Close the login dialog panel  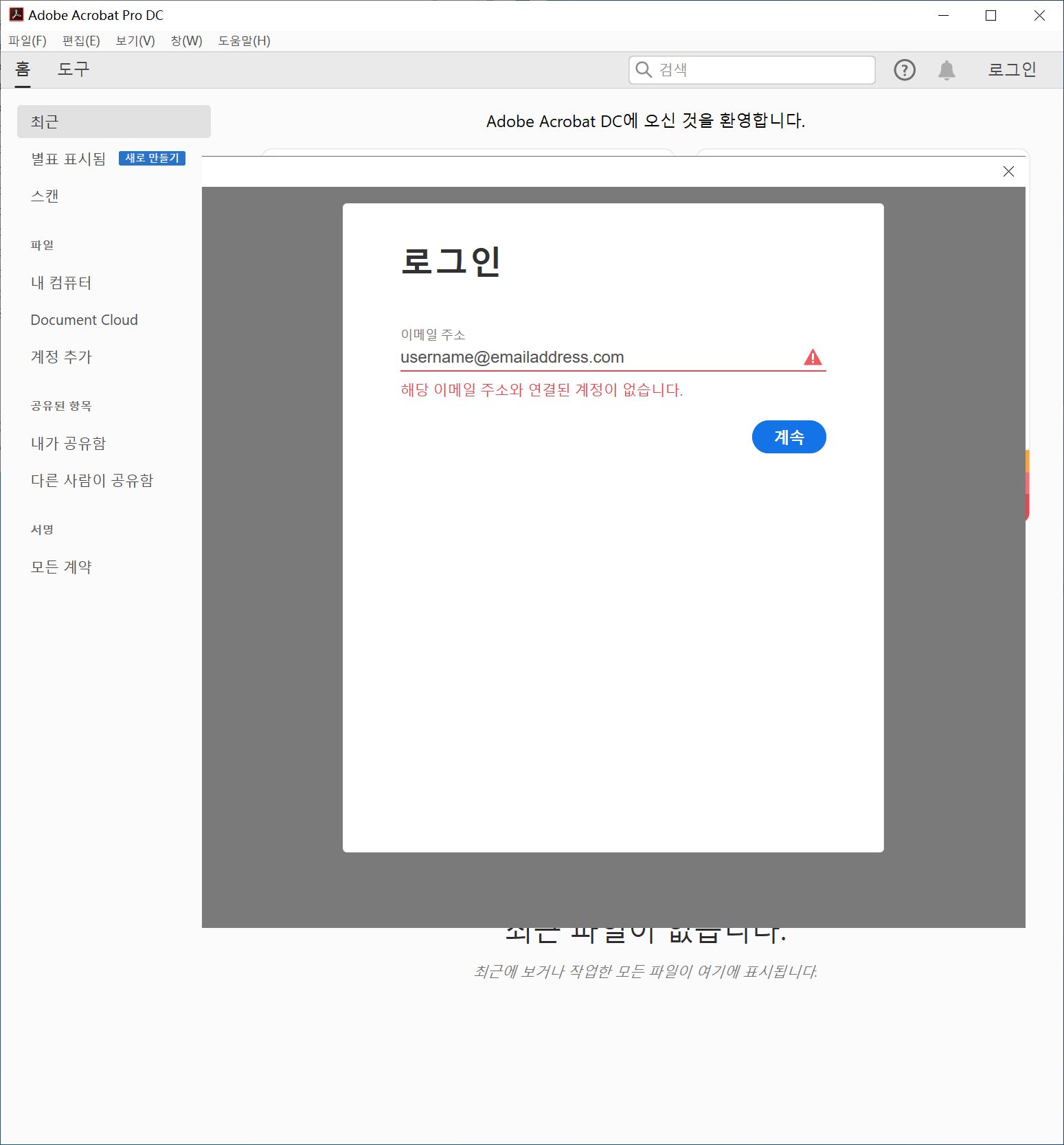pyautogui.click(x=1008, y=171)
